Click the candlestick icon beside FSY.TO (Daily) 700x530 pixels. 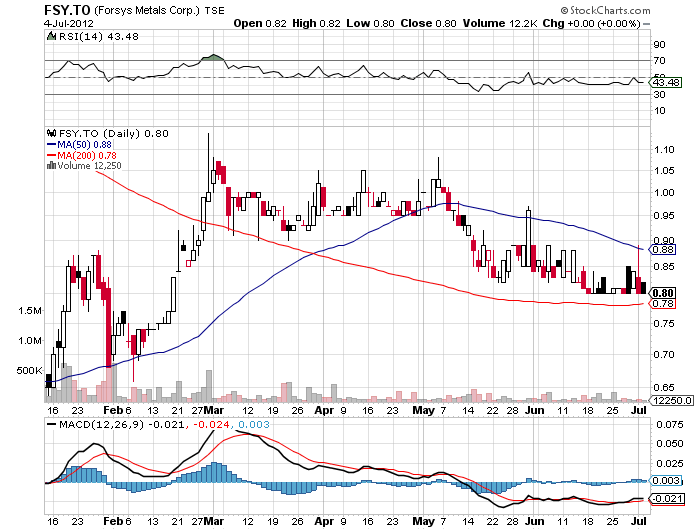point(52,133)
